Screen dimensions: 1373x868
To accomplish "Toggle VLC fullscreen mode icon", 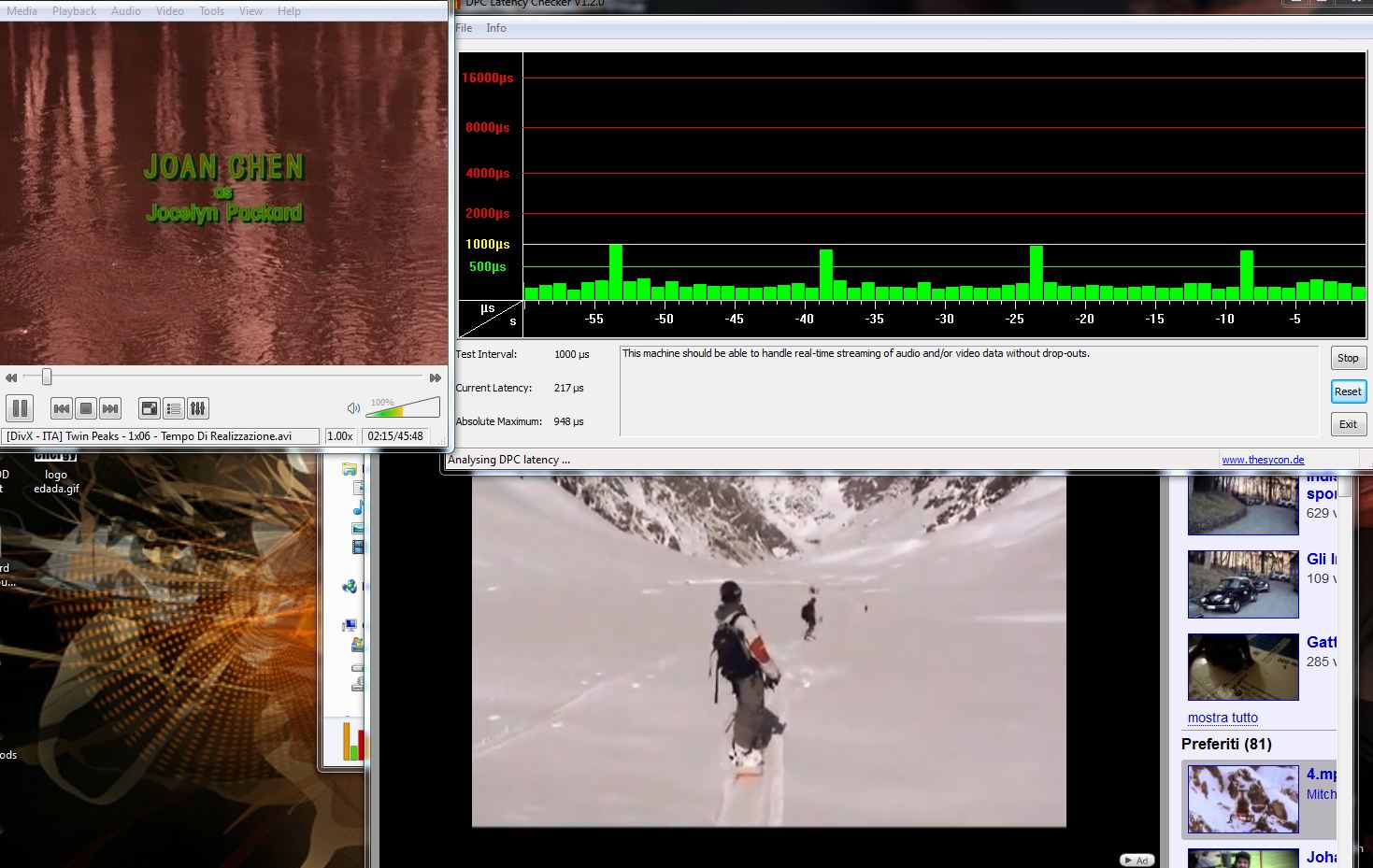I will click(x=150, y=408).
